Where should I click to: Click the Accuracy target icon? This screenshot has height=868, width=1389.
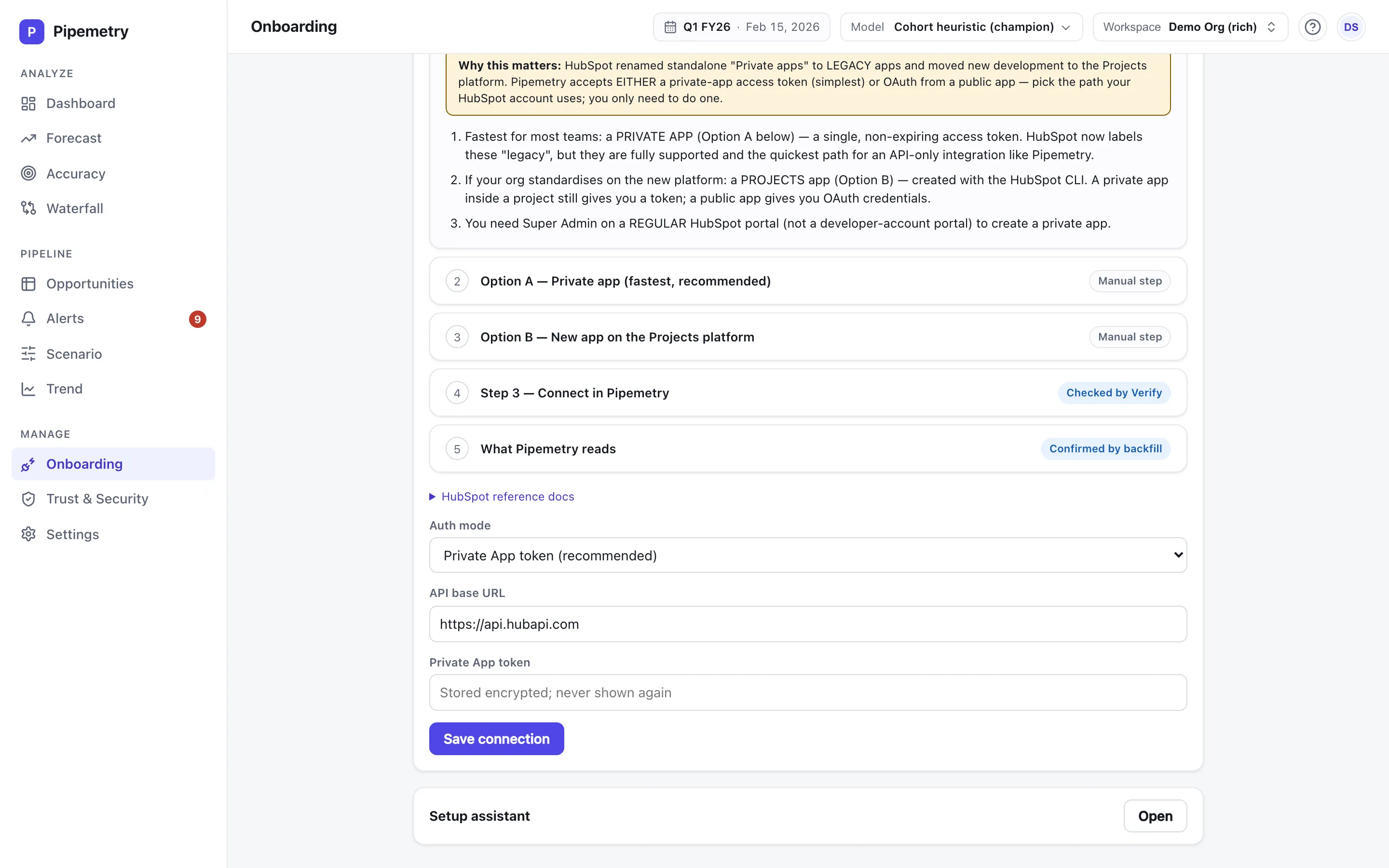pos(28,174)
